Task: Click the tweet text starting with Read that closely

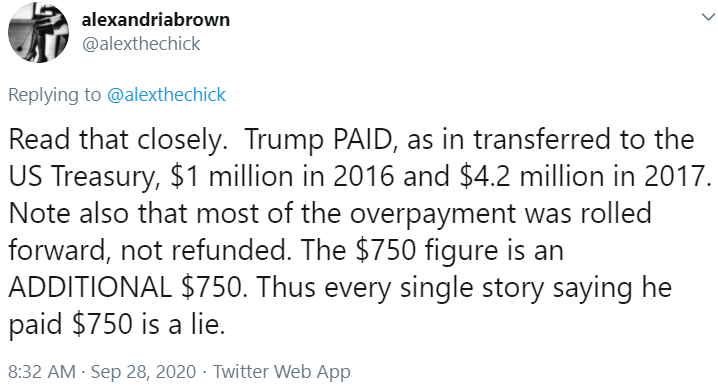Action: [x=359, y=232]
